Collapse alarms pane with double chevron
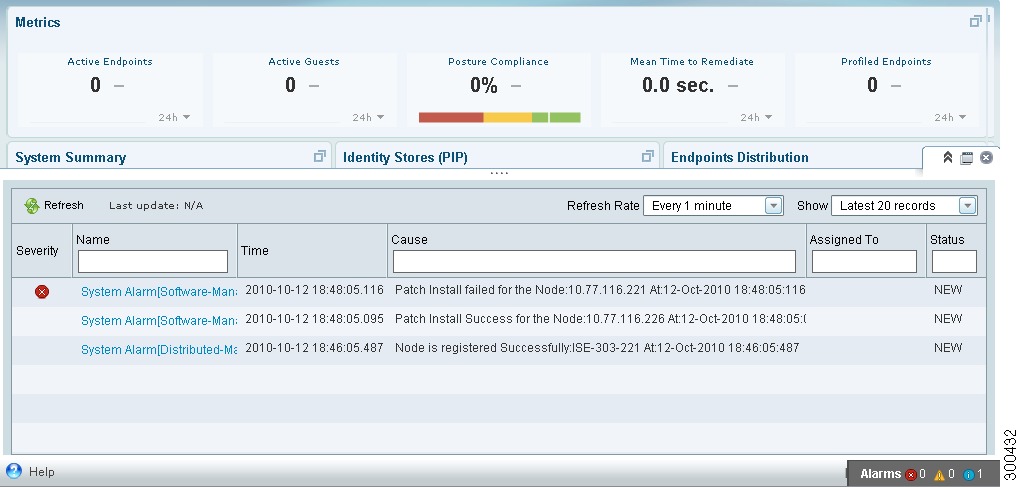Screen dimensions: 1020x487 coord(948,157)
